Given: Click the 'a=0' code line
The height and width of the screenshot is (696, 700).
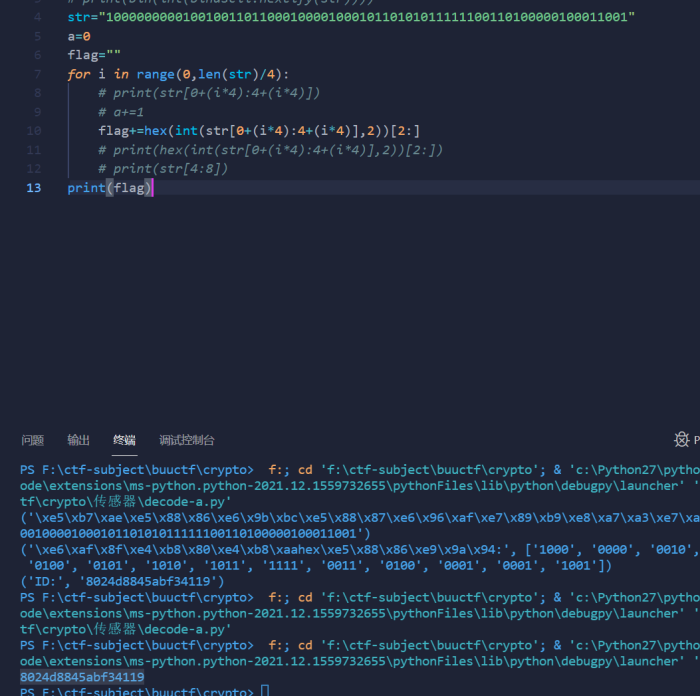Looking at the screenshot, I should click(x=79, y=36).
